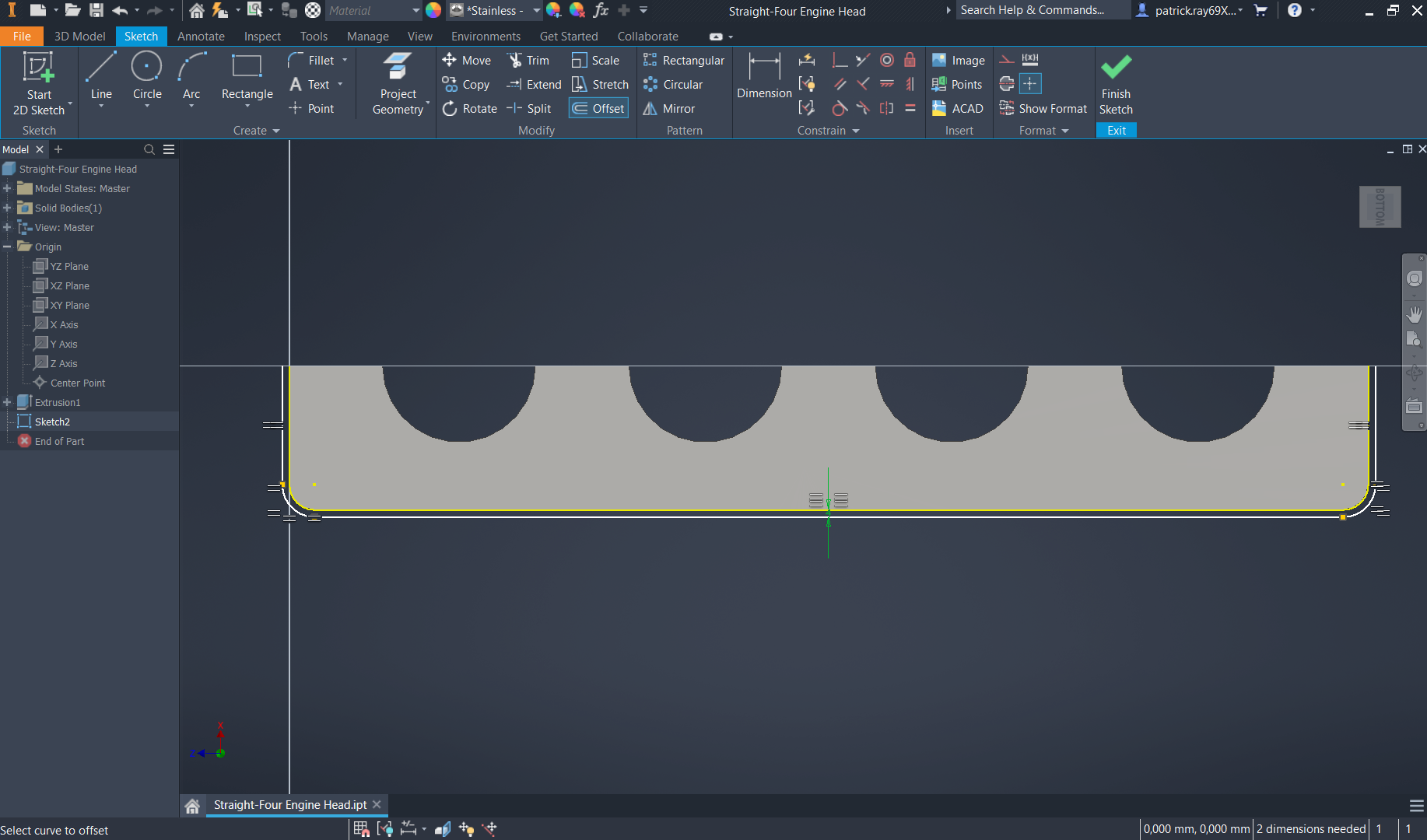Choose the Mirror pattern tool
This screenshot has height=840, width=1427.
669,108
